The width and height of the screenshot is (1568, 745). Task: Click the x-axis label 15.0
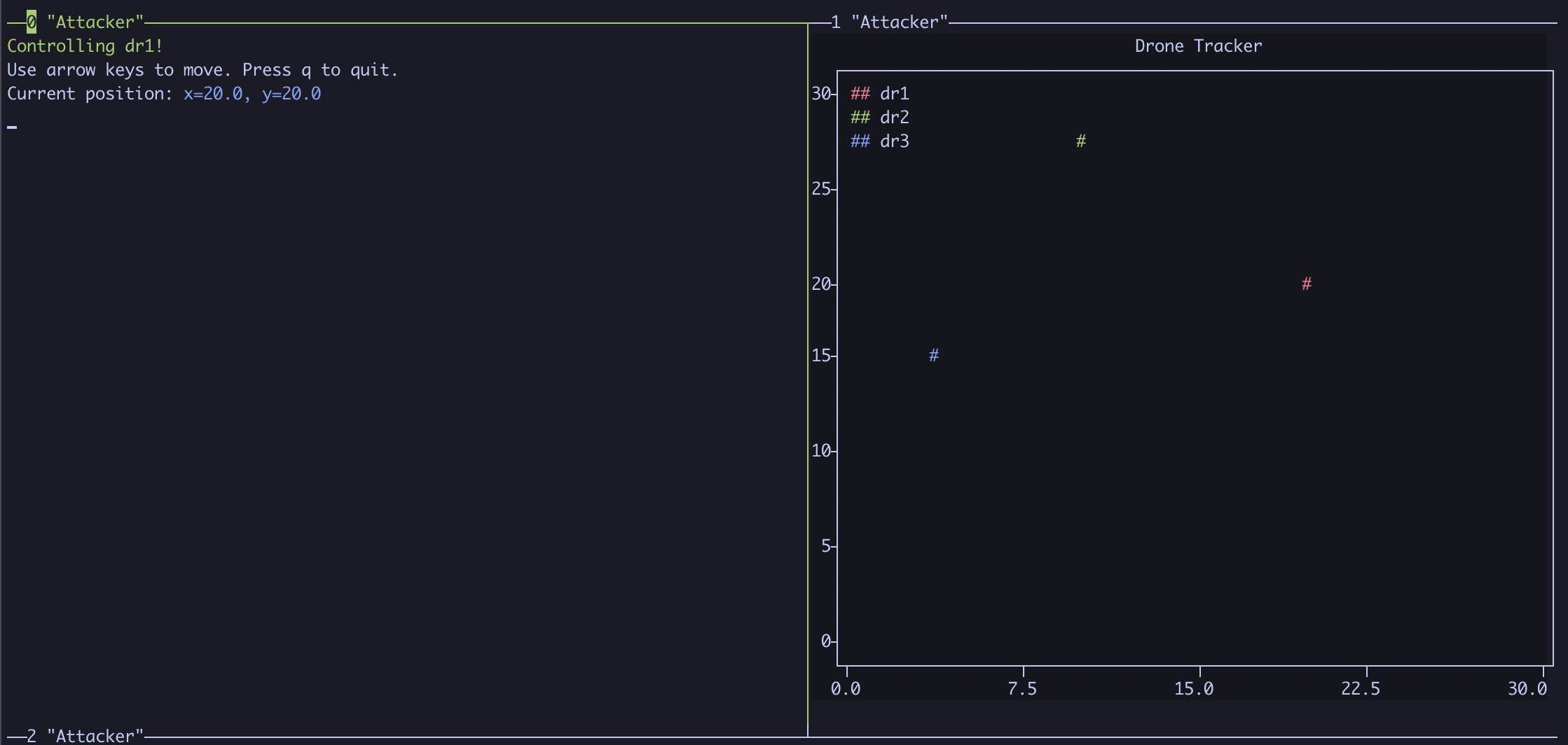click(1194, 689)
